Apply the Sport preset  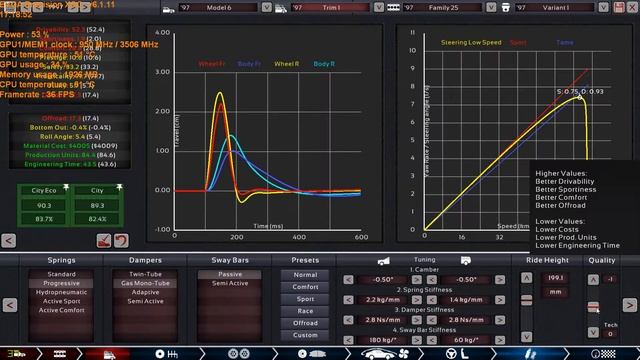click(x=305, y=299)
